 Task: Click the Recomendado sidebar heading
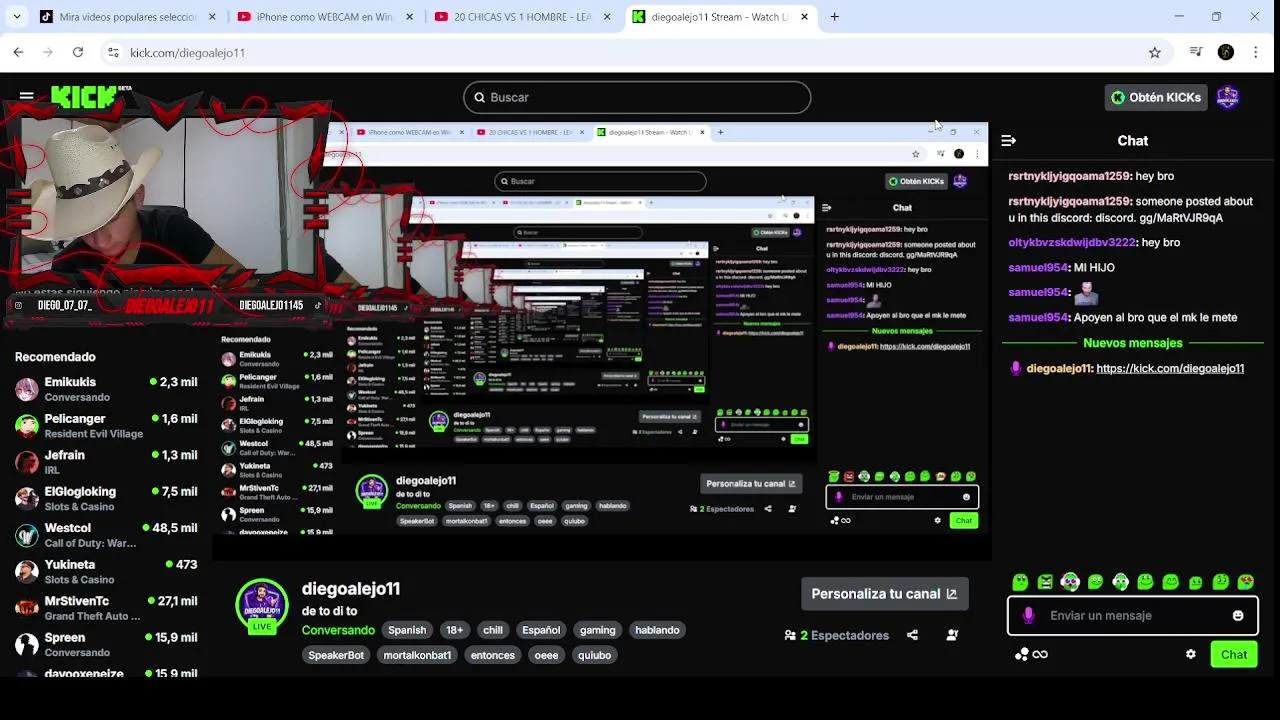[x=55, y=356]
